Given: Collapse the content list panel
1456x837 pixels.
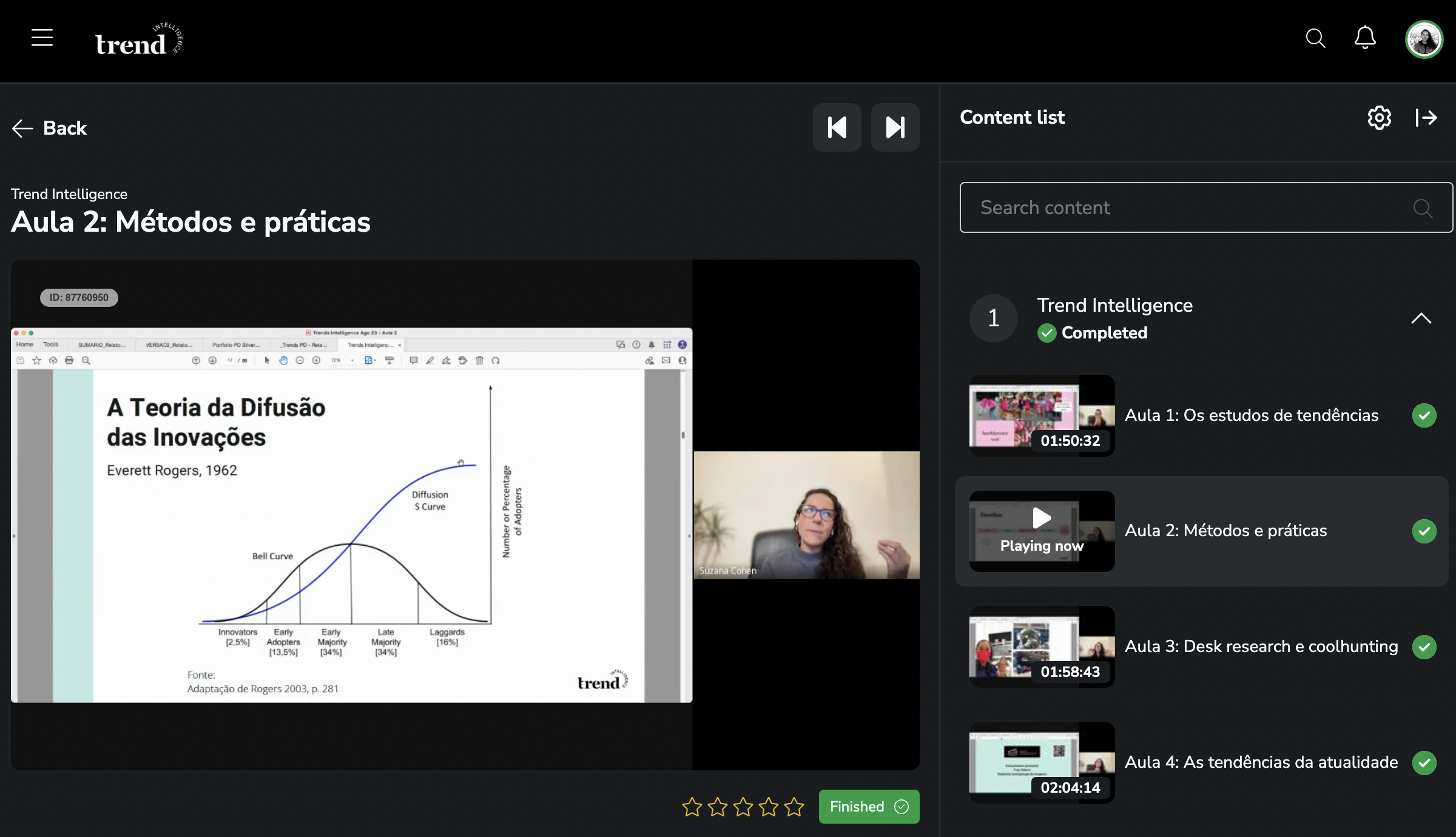Looking at the screenshot, I should [1426, 118].
